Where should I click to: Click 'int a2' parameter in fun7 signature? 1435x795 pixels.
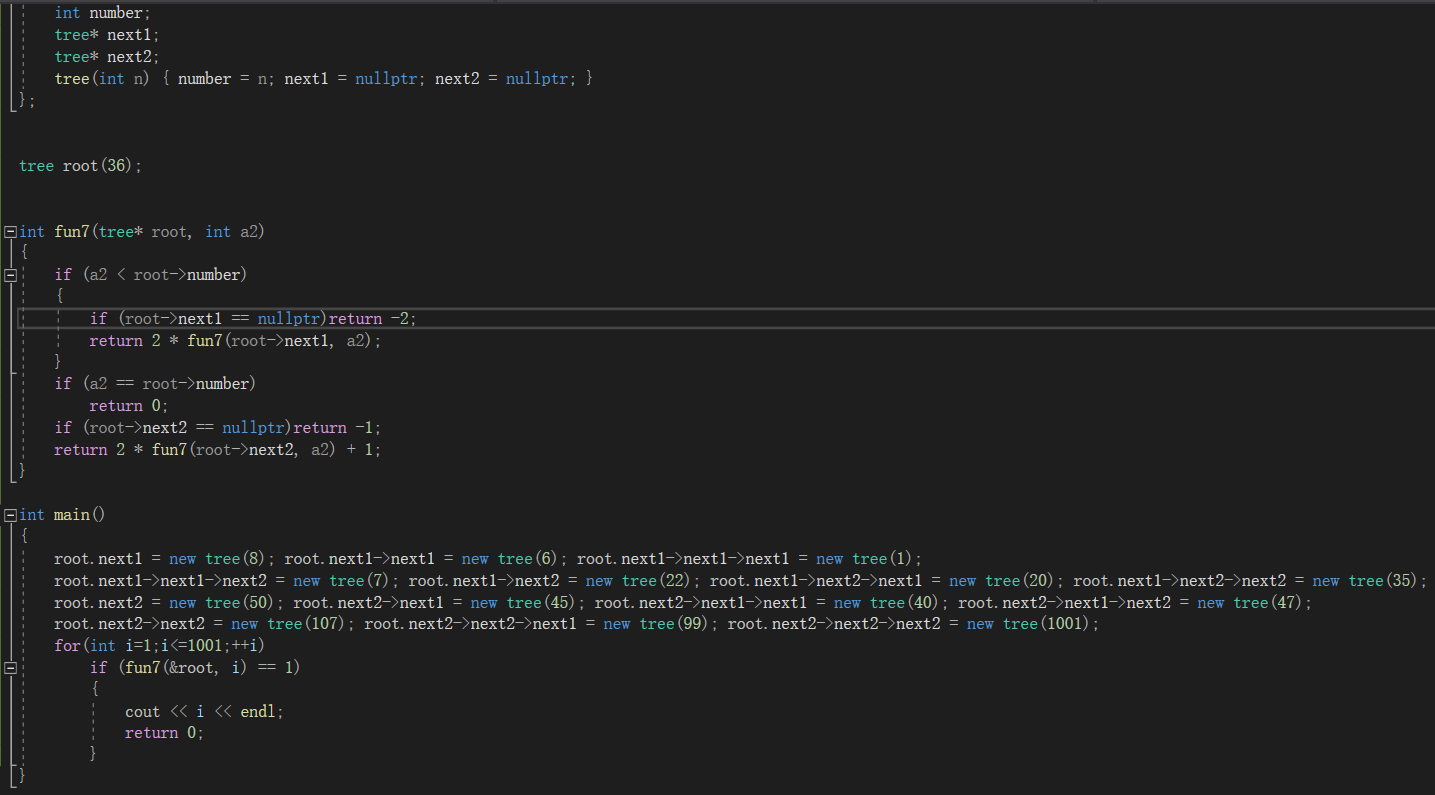(234, 232)
